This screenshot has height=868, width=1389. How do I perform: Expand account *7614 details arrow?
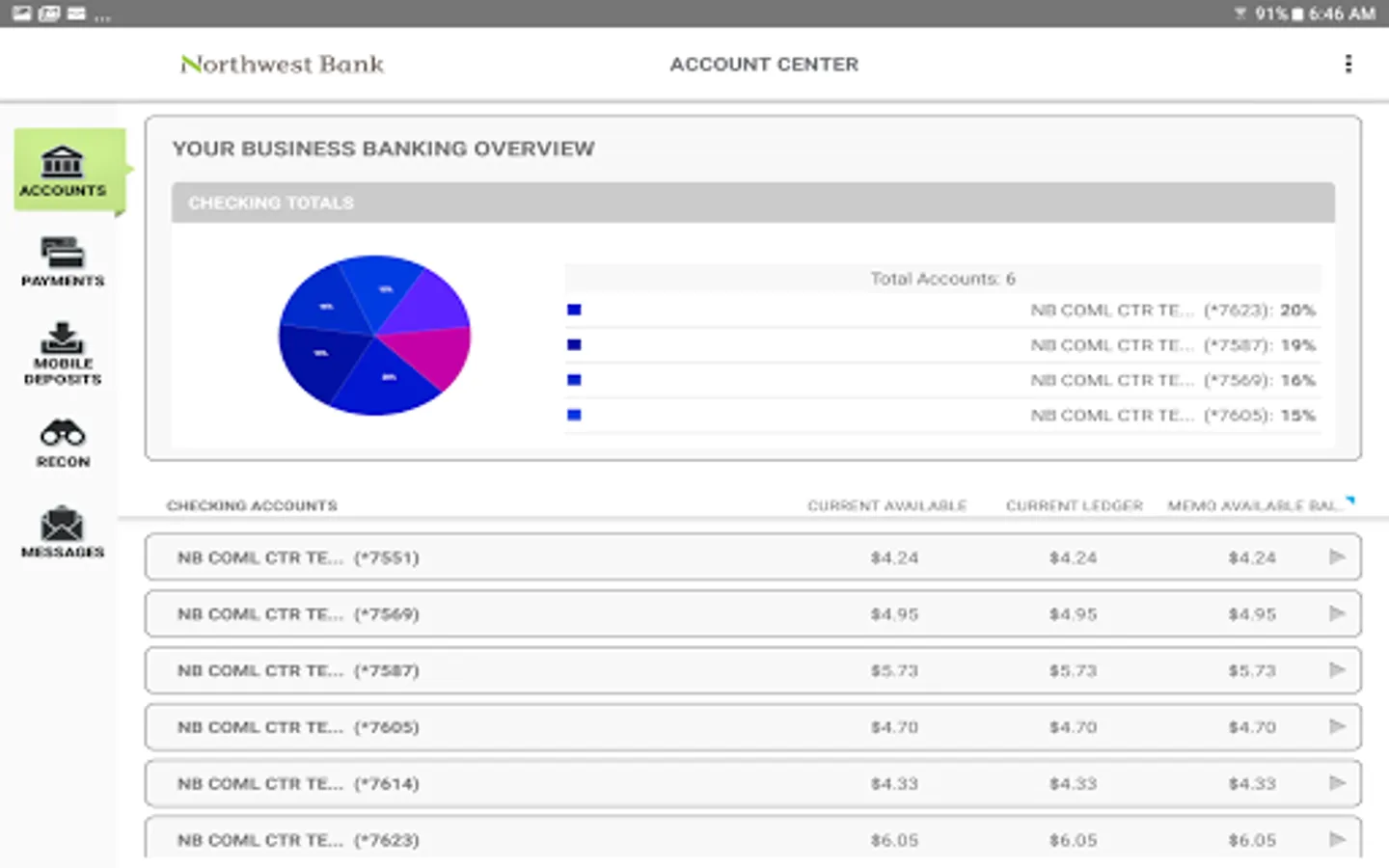tap(1337, 782)
